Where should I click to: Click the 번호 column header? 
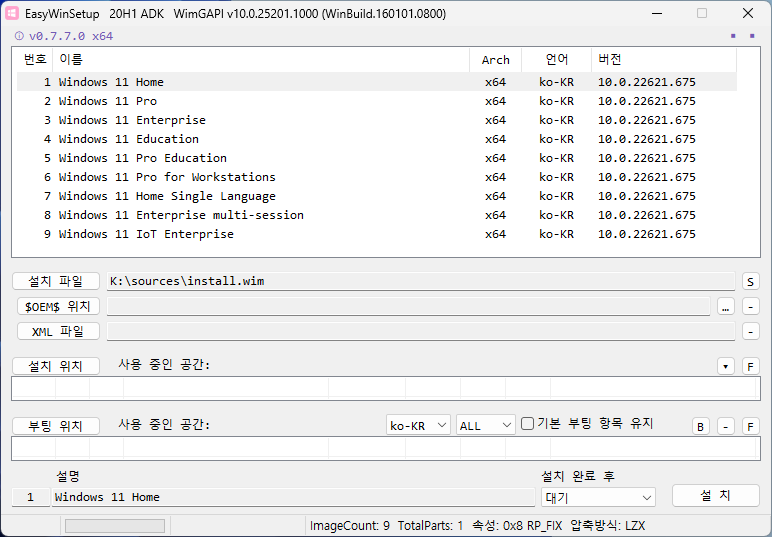[35, 60]
